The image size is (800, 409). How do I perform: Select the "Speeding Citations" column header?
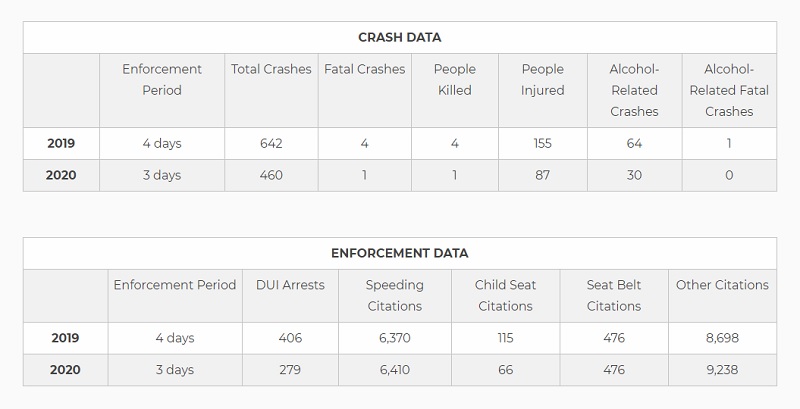[x=394, y=295]
